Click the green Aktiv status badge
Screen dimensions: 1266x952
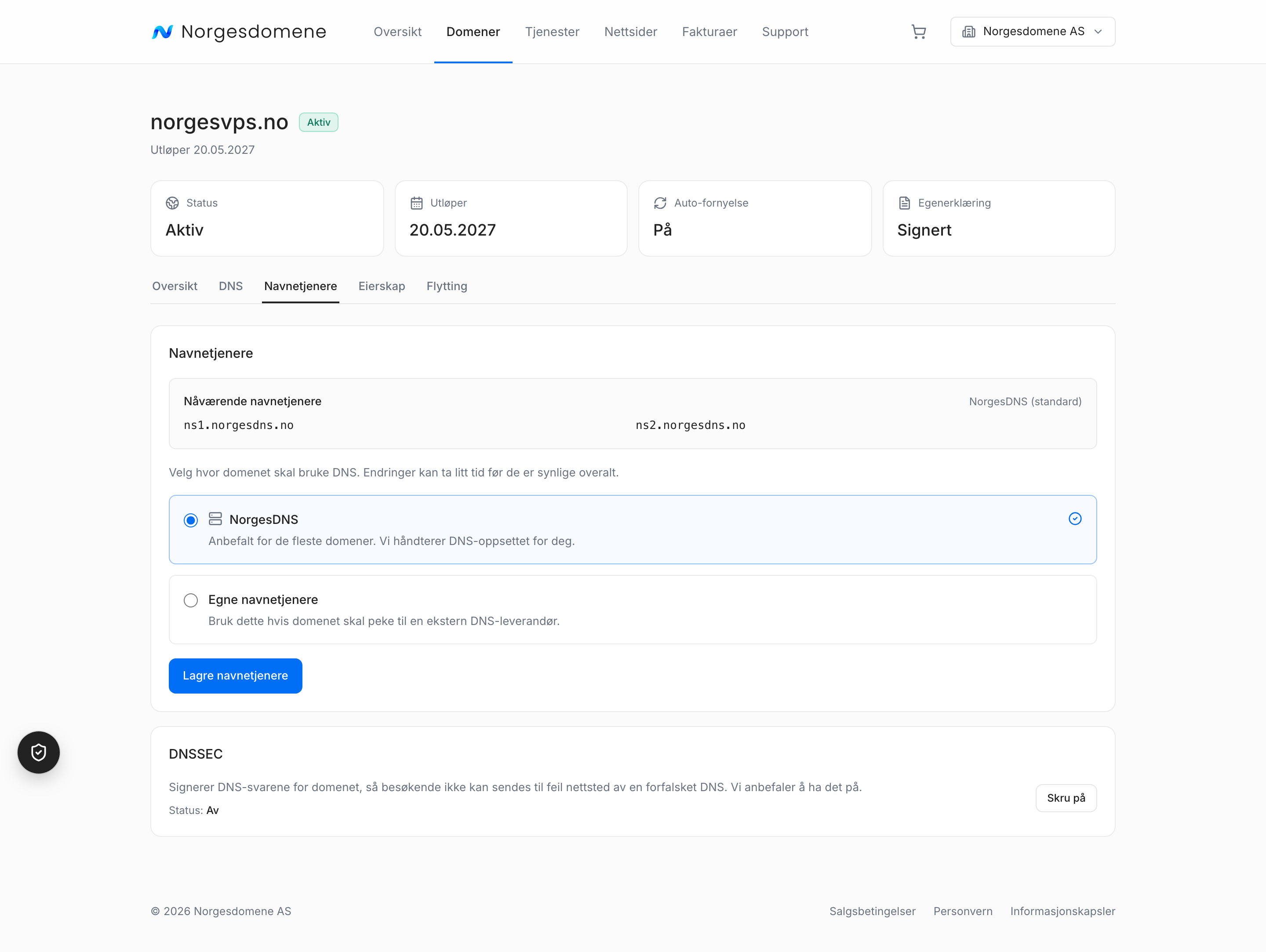(319, 123)
